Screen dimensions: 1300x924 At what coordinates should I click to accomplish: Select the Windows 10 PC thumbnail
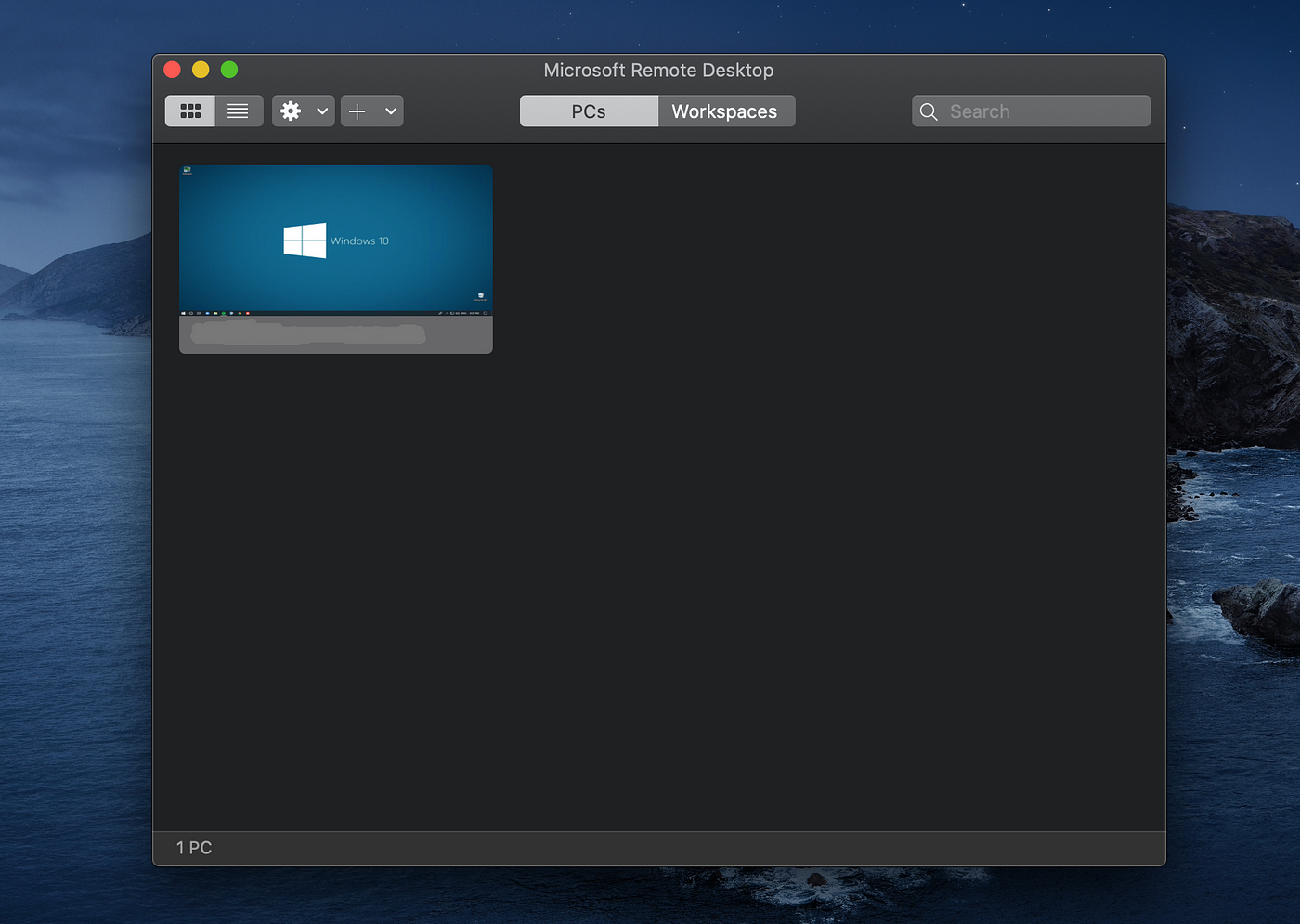[x=336, y=241]
